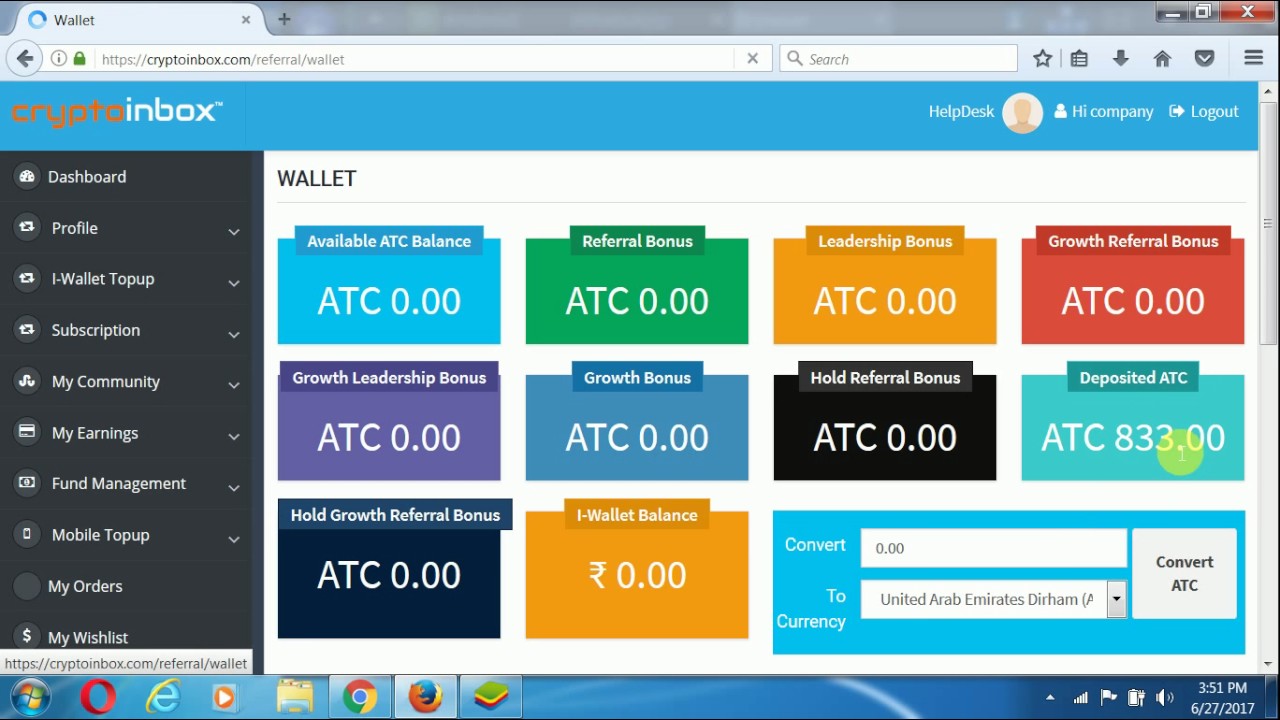Click the bookmark star icon
This screenshot has height=720, width=1280.
click(x=1042, y=59)
